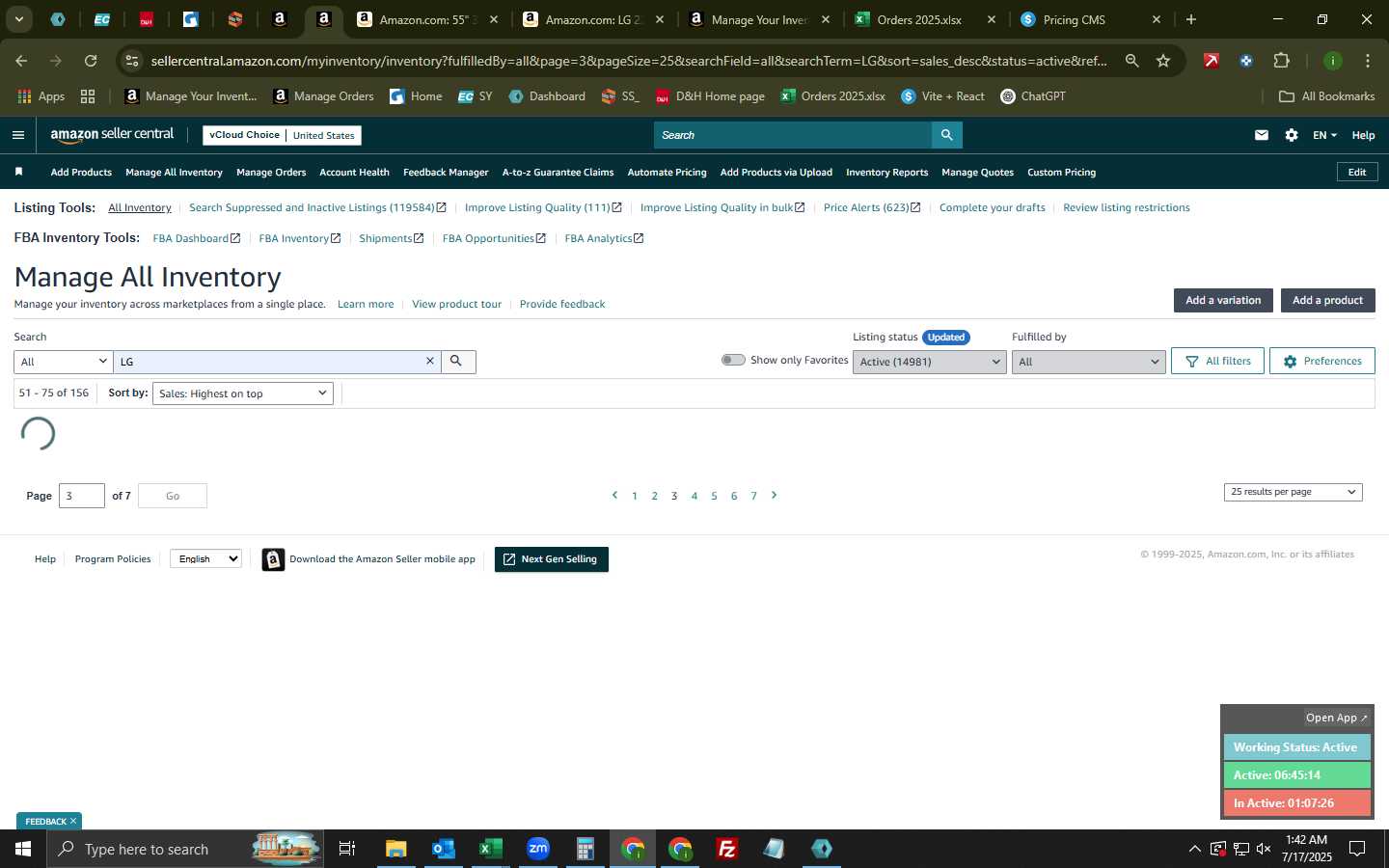This screenshot has width=1389, height=868.
Task: Go to the next page with the right arrow
Action: [774, 495]
